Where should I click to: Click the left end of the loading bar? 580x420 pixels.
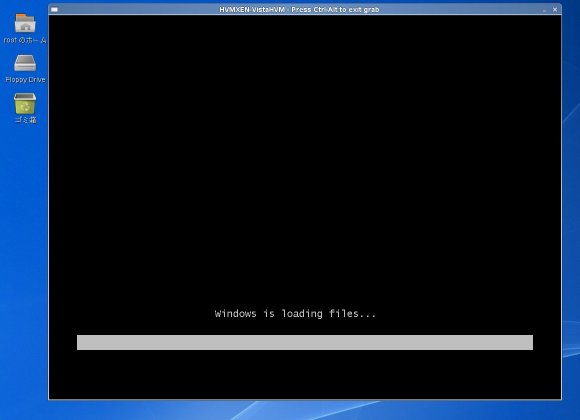pos(79,342)
